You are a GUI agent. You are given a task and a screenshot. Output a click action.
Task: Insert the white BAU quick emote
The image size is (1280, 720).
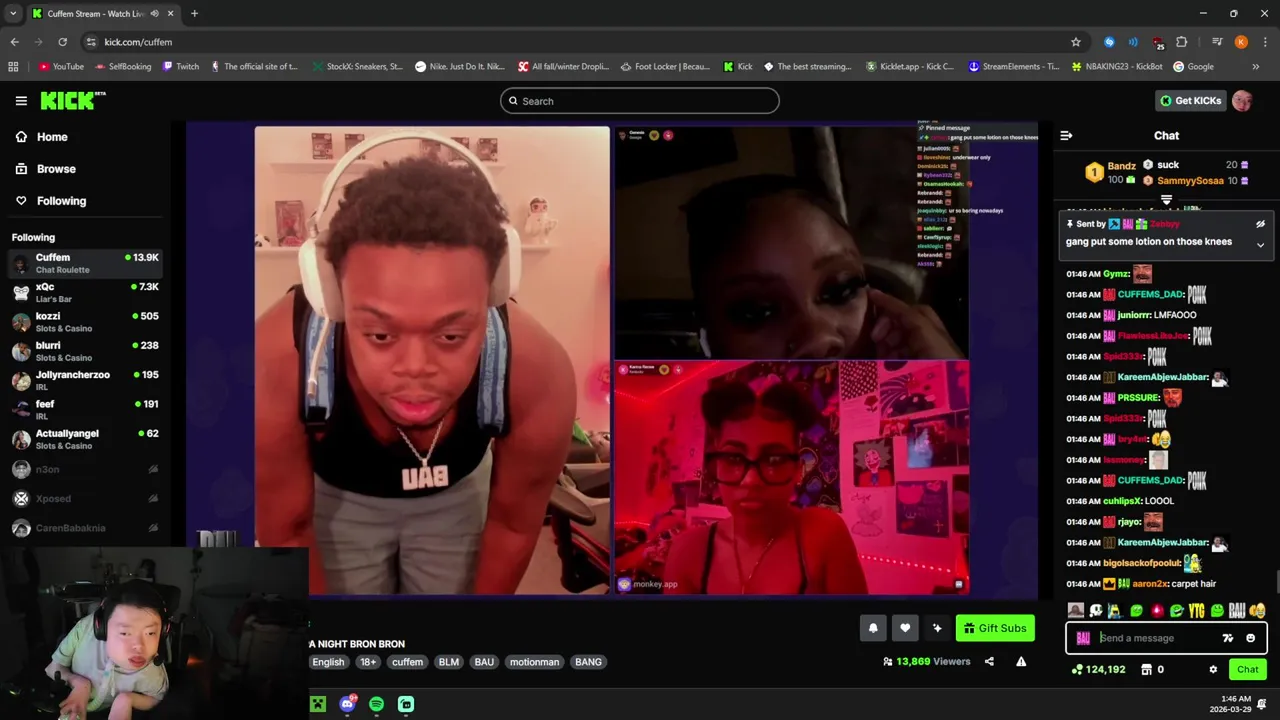click(x=1237, y=611)
